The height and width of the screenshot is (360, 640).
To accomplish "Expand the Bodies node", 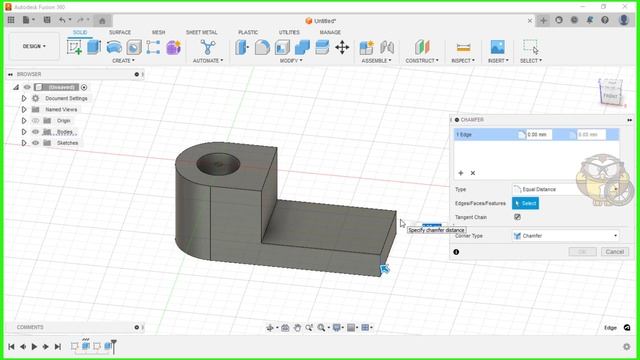I will tap(24, 132).
